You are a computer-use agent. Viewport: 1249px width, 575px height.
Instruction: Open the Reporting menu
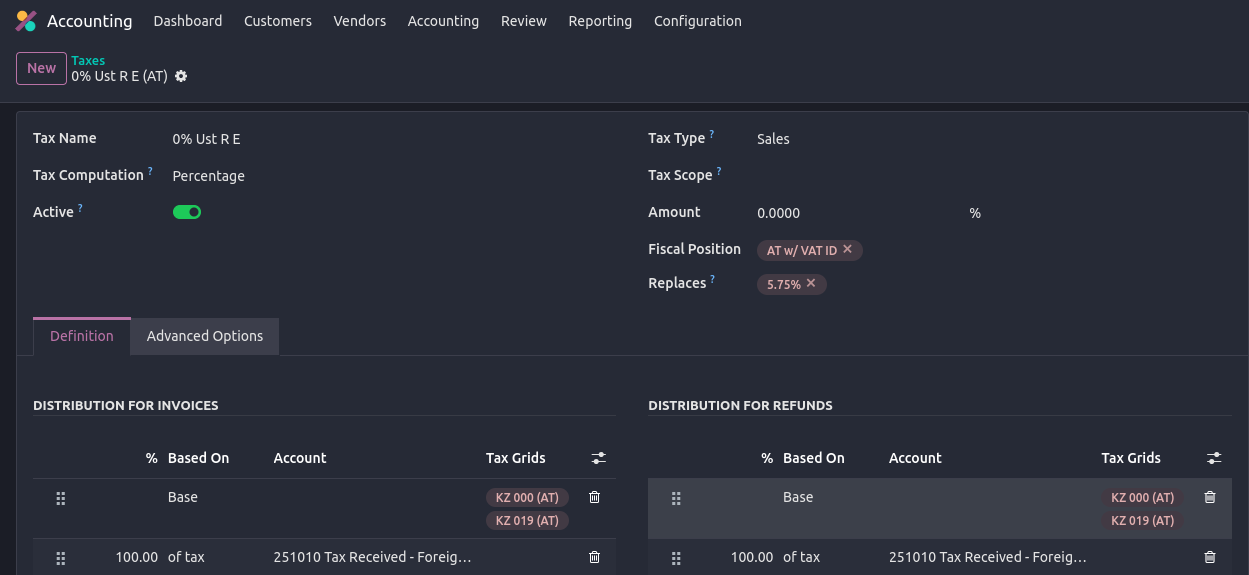[x=600, y=21]
